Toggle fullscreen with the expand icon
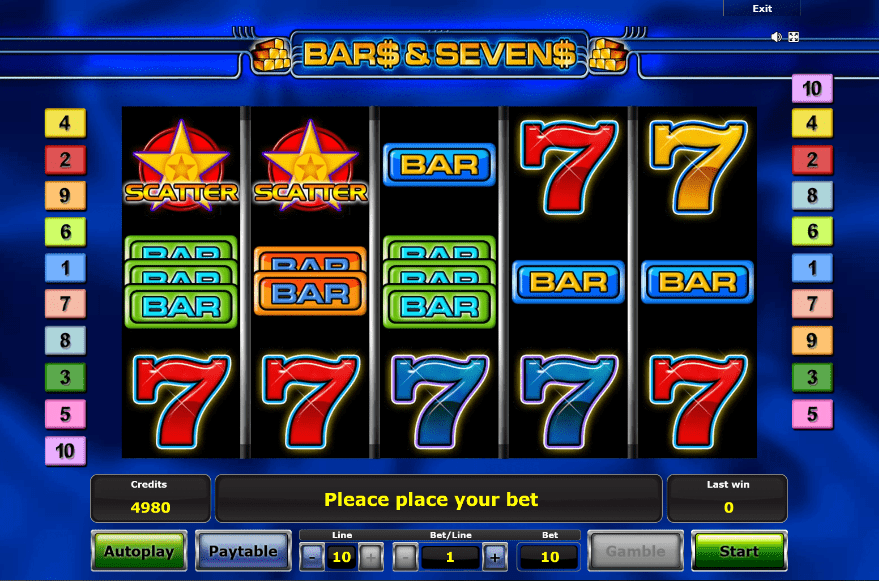The height and width of the screenshot is (581, 879). click(794, 37)
